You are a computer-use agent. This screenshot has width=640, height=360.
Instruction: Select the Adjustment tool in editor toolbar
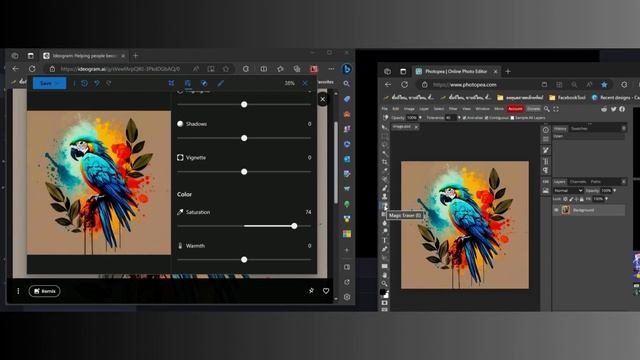(x=188, y=83)
